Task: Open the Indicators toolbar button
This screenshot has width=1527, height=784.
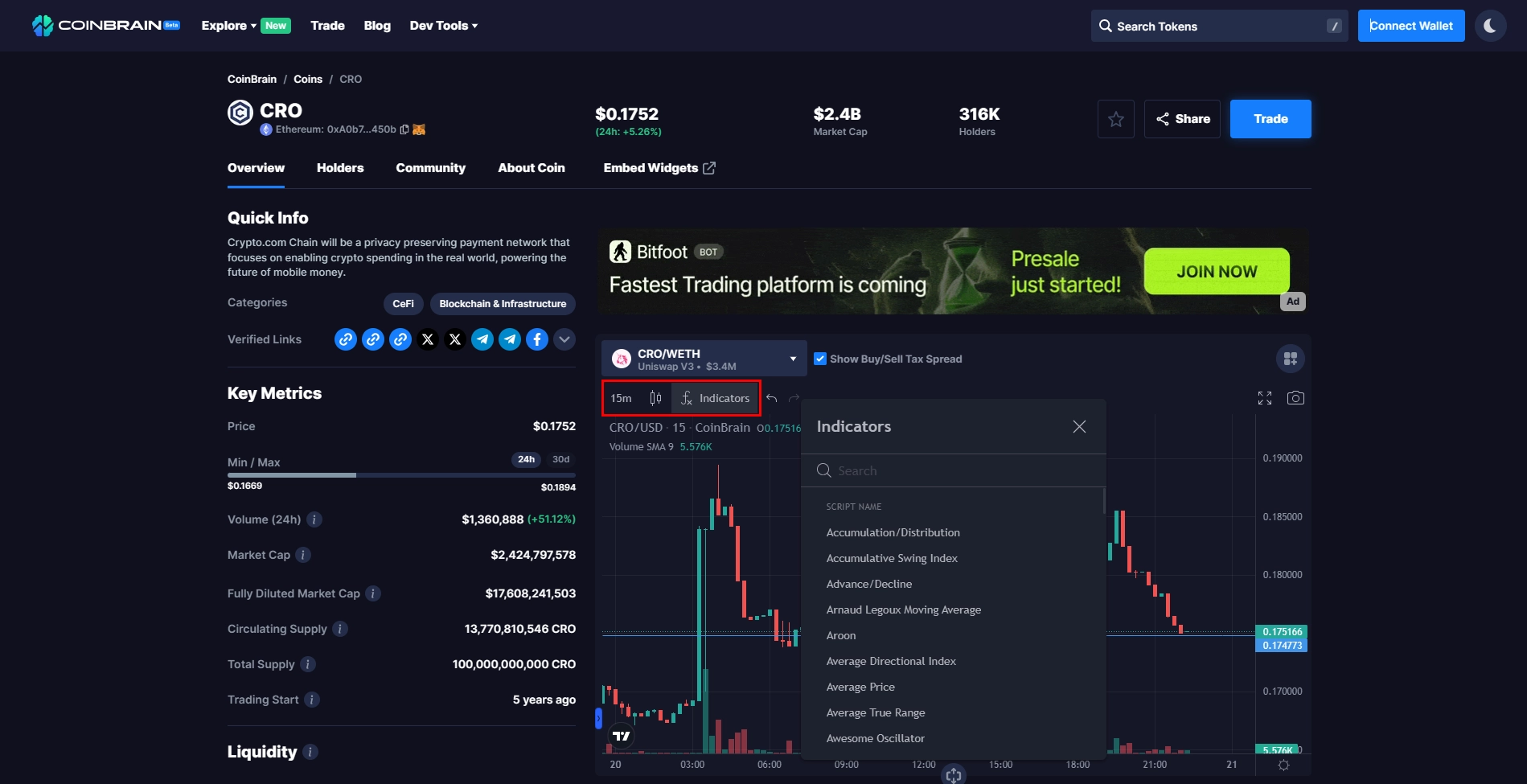Action: 716,398
